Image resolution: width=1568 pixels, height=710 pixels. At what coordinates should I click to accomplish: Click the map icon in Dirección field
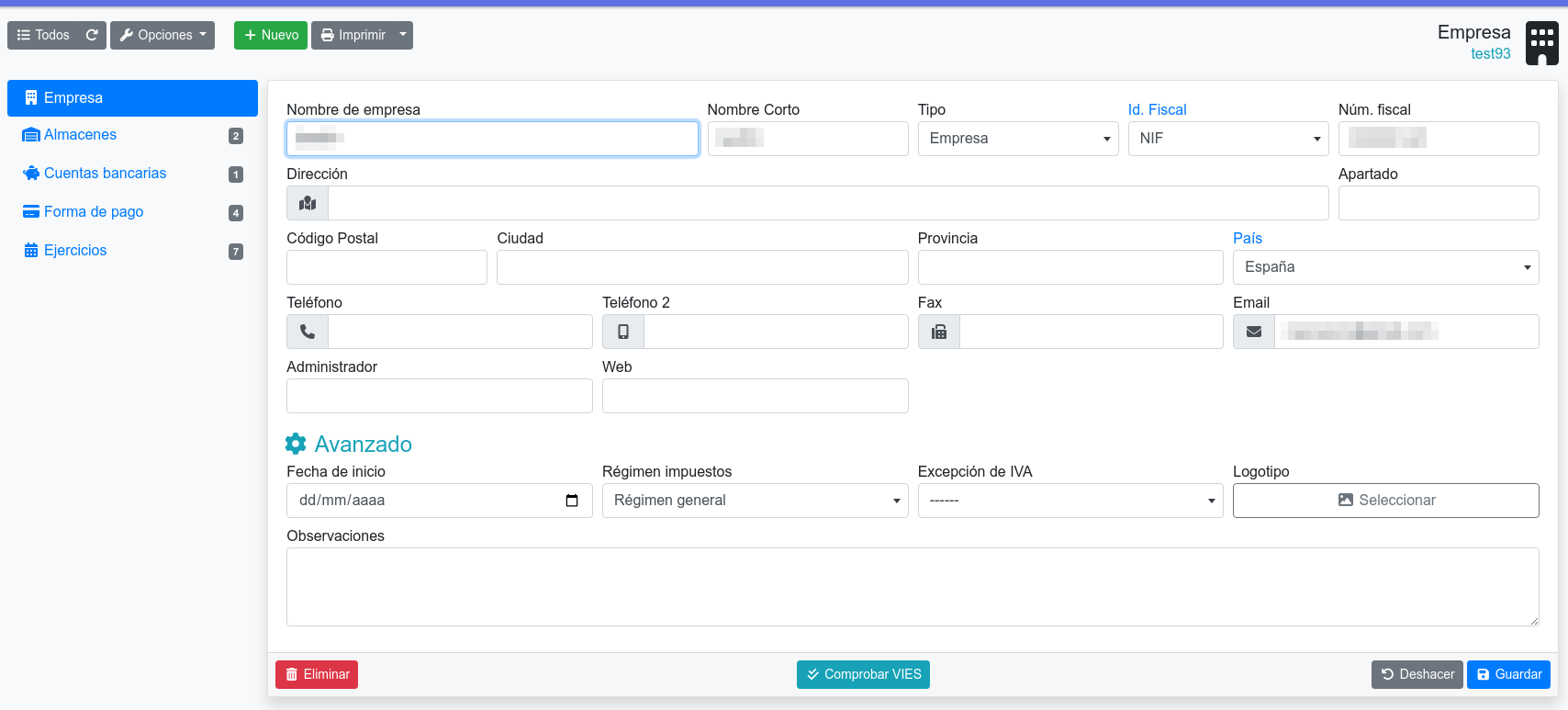tap(308, 203)
